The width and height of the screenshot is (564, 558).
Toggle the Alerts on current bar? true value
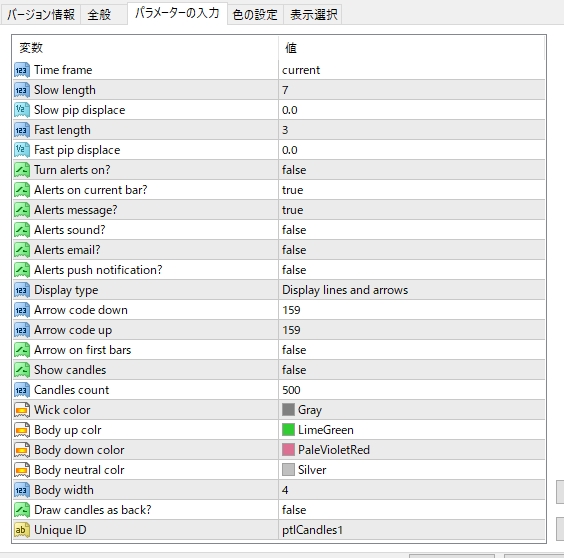pyautogui.click(x=412, y=190)
